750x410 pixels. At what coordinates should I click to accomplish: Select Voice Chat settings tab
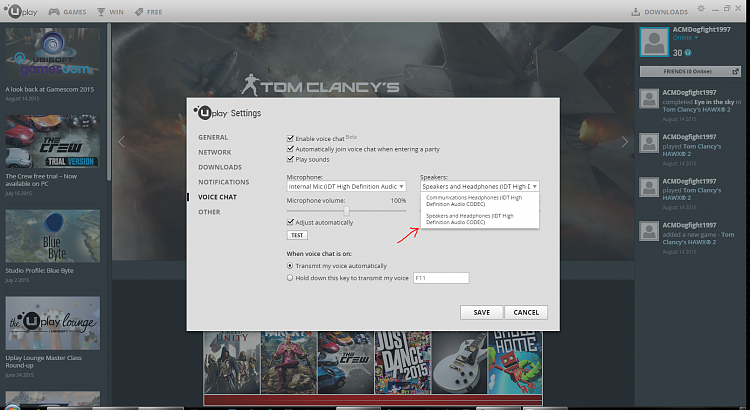(217, 197)
